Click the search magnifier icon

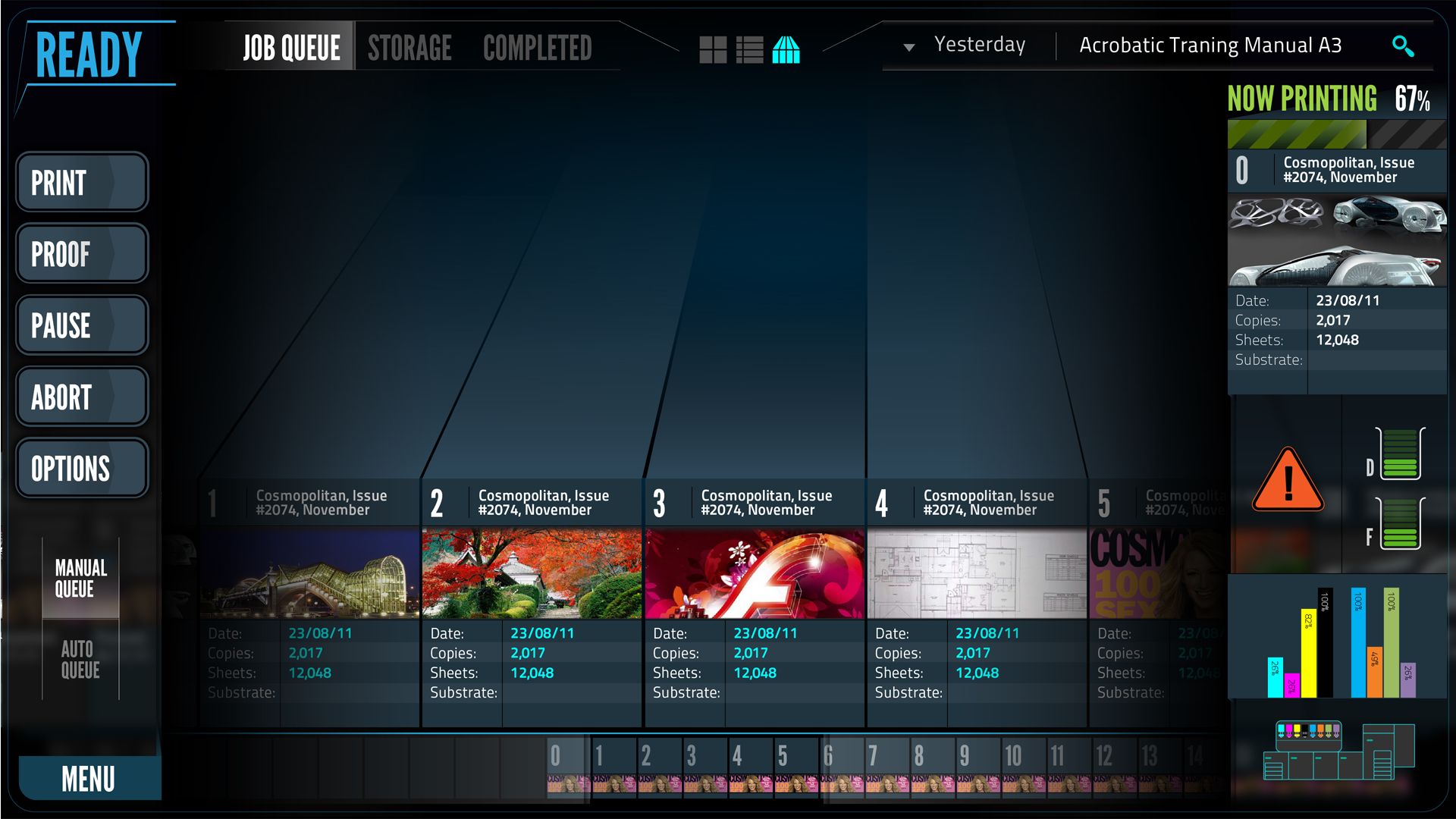tap(1402, 46)
